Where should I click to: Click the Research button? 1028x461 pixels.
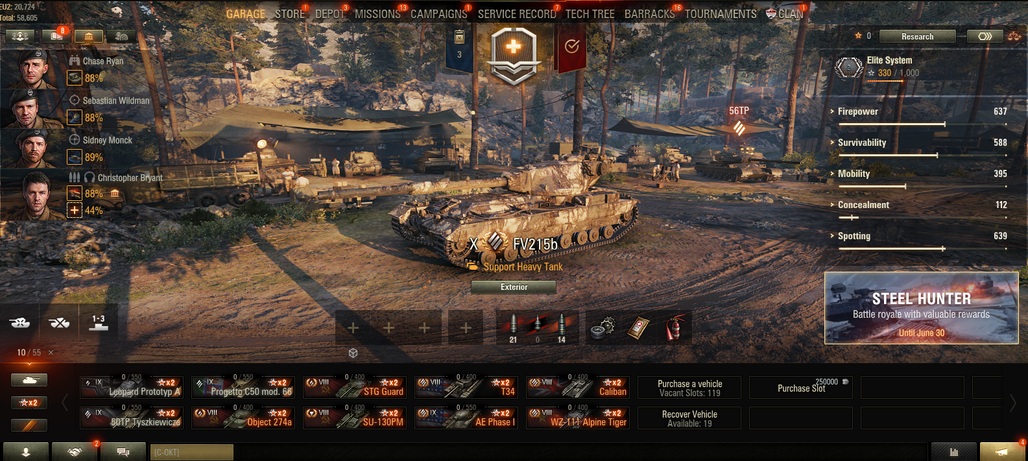click(x=917, y=37)
